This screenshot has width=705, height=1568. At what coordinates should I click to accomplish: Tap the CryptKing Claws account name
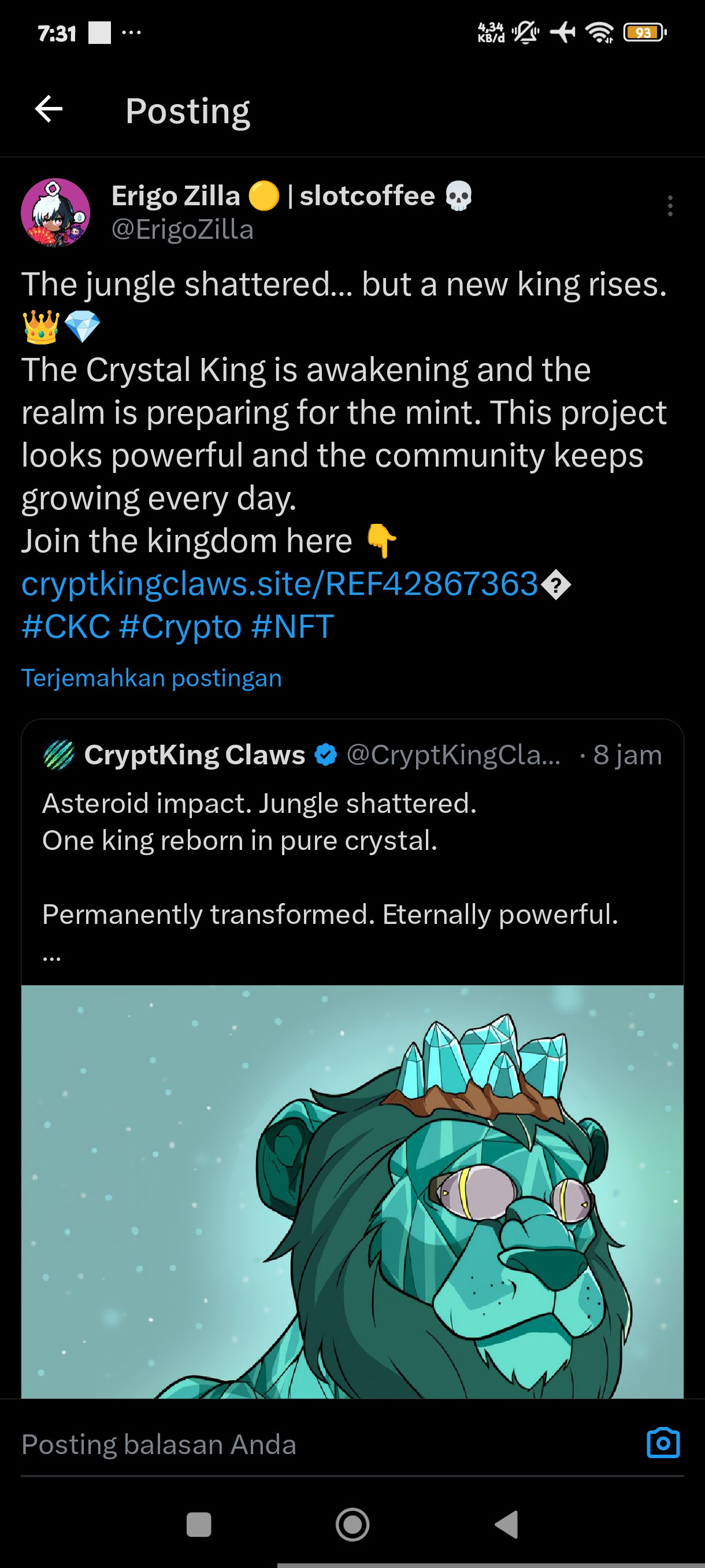[x=195, y=755]
